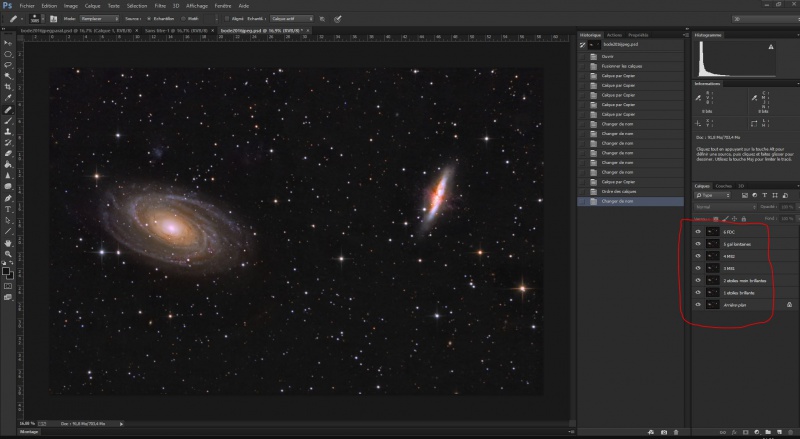Viewport: 800px width, 439px height.
Task: Pick the Eyedropper tool
Action: coord(8,98)
